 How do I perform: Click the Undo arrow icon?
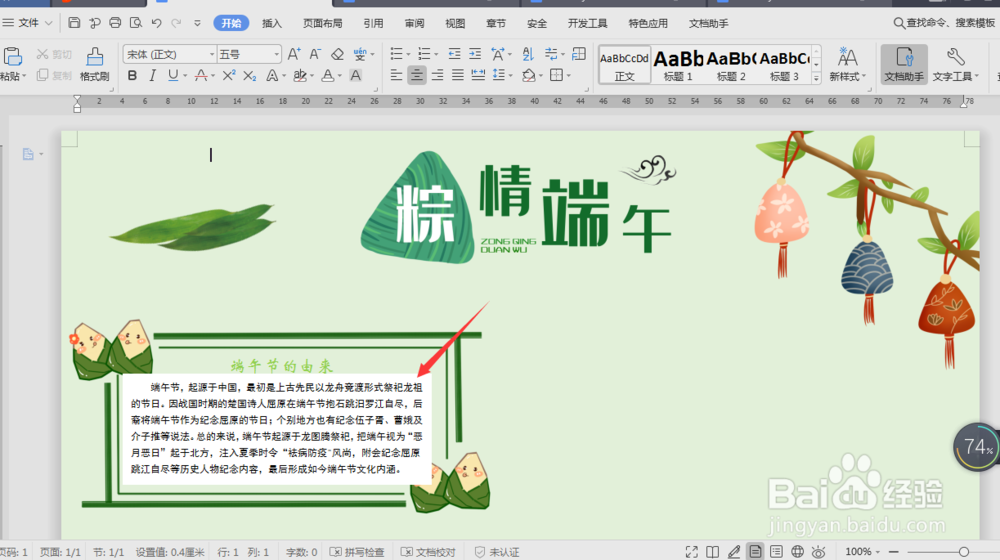pos(156,23)
